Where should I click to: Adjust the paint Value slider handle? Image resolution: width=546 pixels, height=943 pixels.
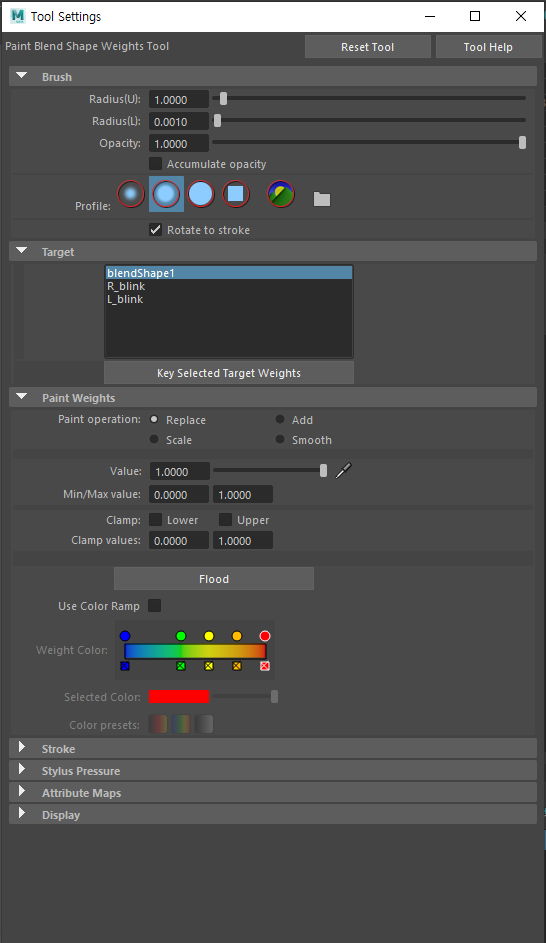tap(324, 471)
